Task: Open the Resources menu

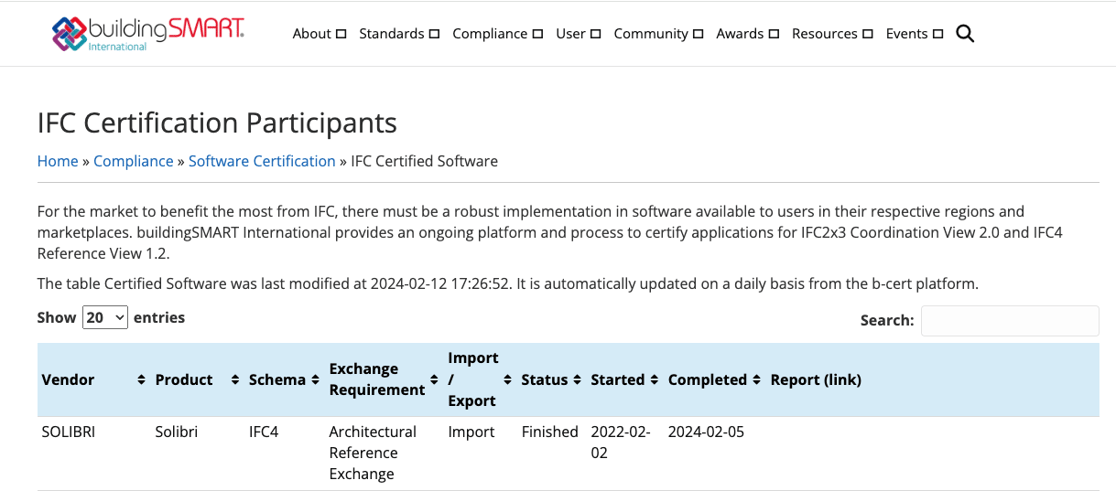Action: [832, 33]
